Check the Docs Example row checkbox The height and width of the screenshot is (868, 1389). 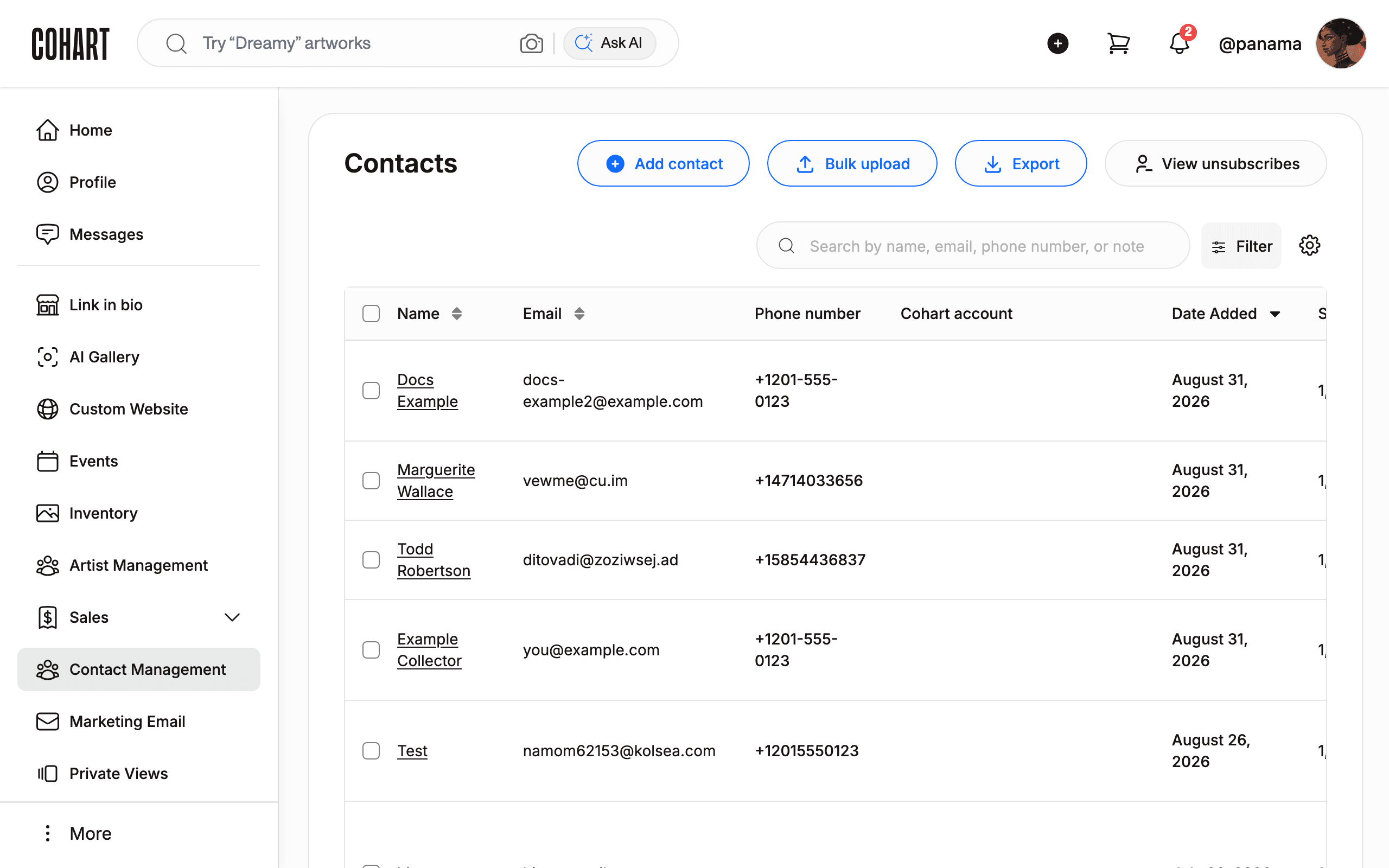coord(371,391)
